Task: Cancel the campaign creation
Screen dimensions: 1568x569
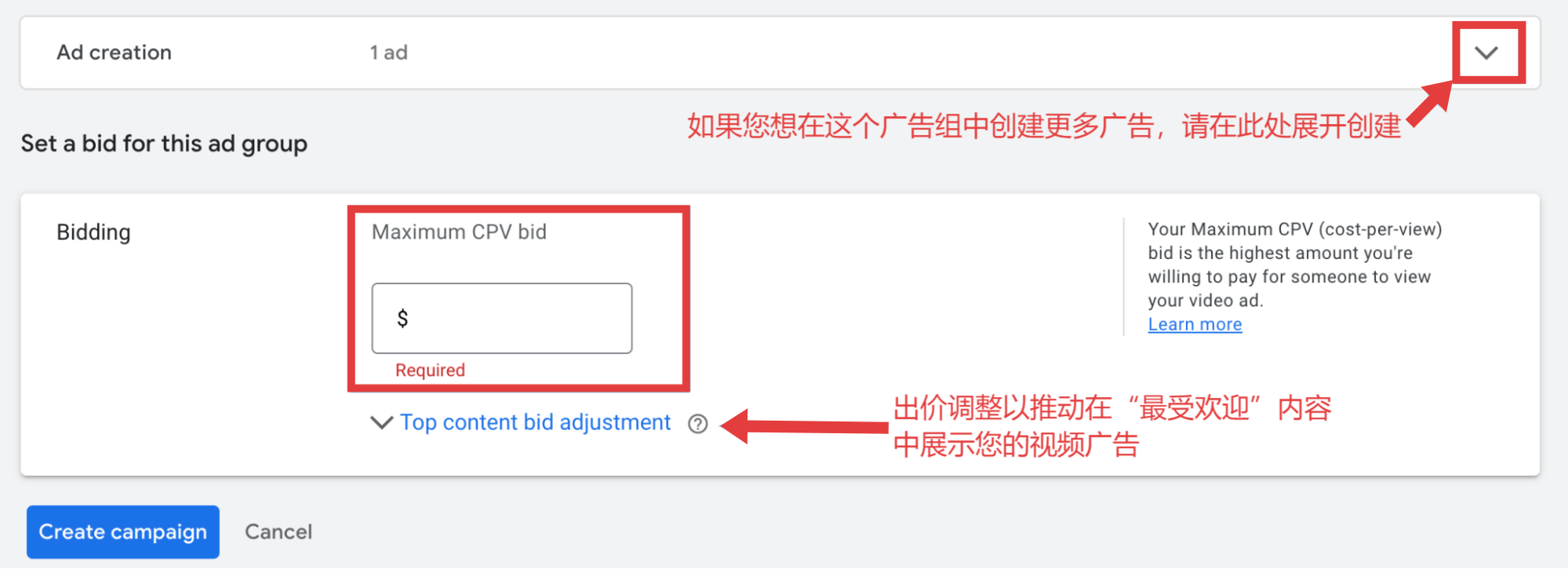Action: click(x=278, y=531)
